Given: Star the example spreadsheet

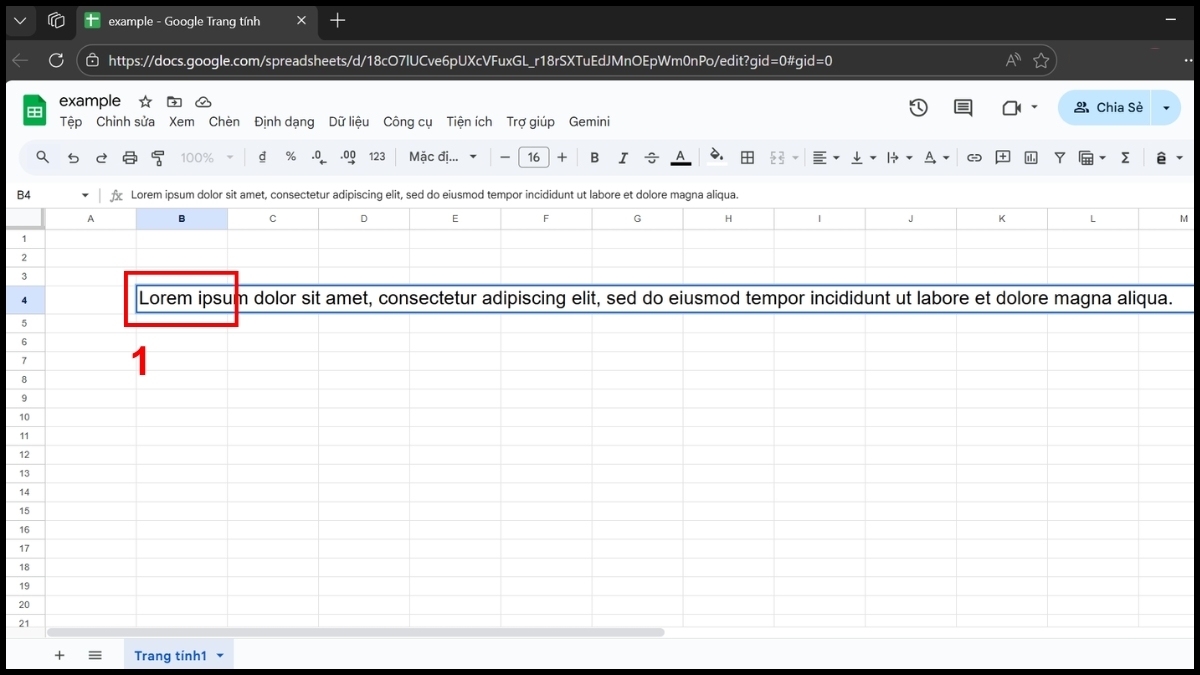Looking at the screenshot, I should [144, 101].
